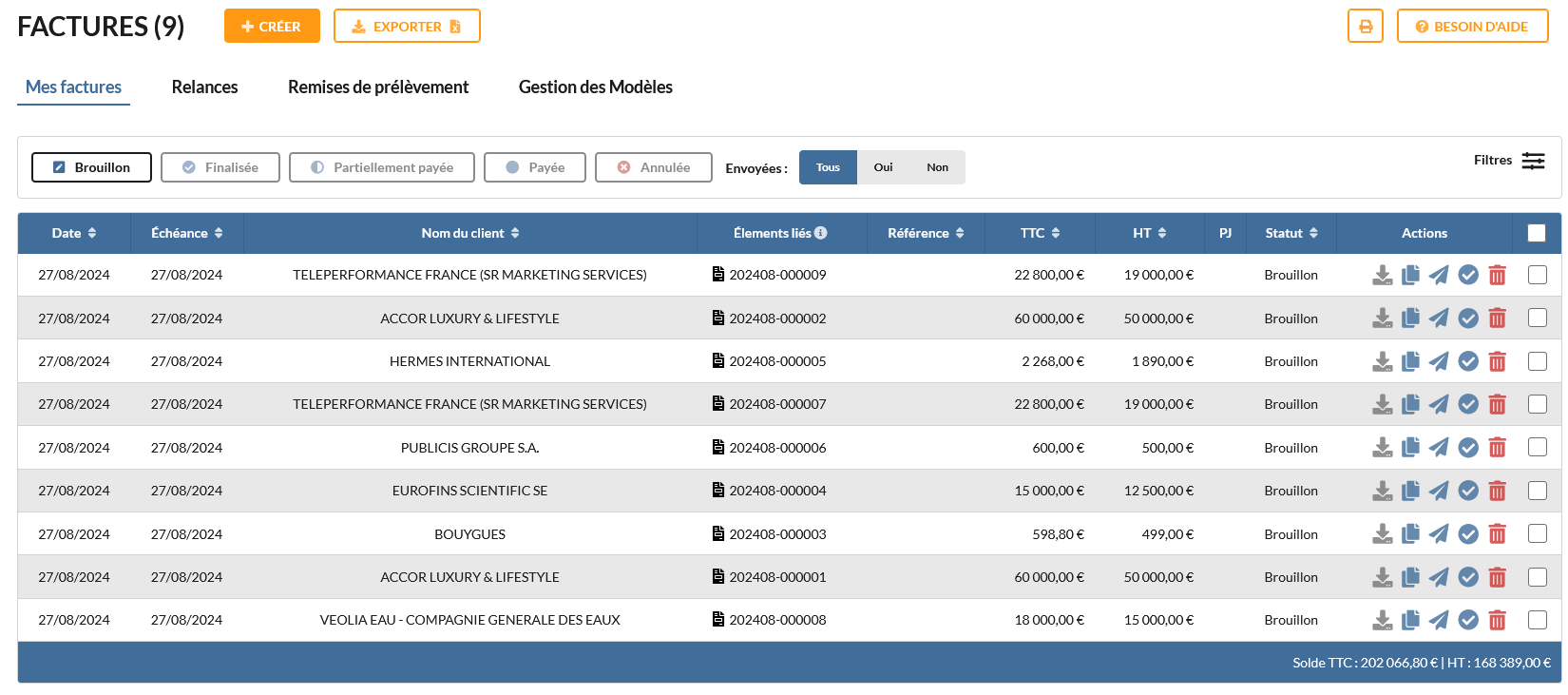Click the print icon button

[x=1366, y=27]
